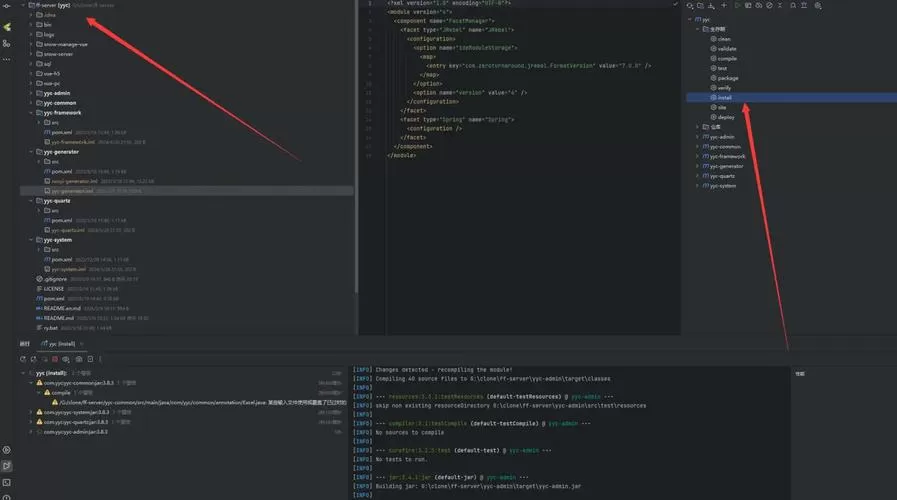Open Maven settings icon in toolbar
Screen dimensions: 897x500
818,5
